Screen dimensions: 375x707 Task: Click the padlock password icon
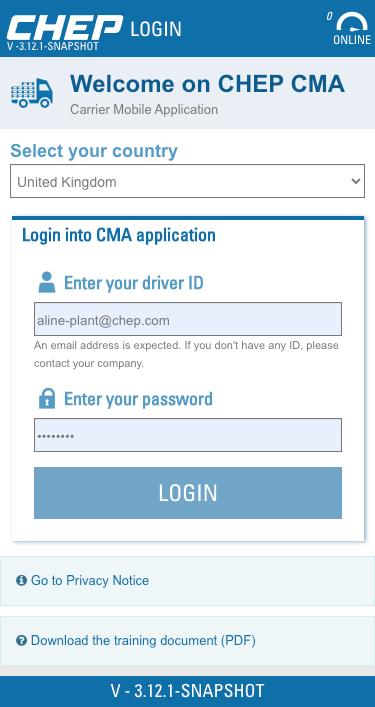(x=47, y=399)
